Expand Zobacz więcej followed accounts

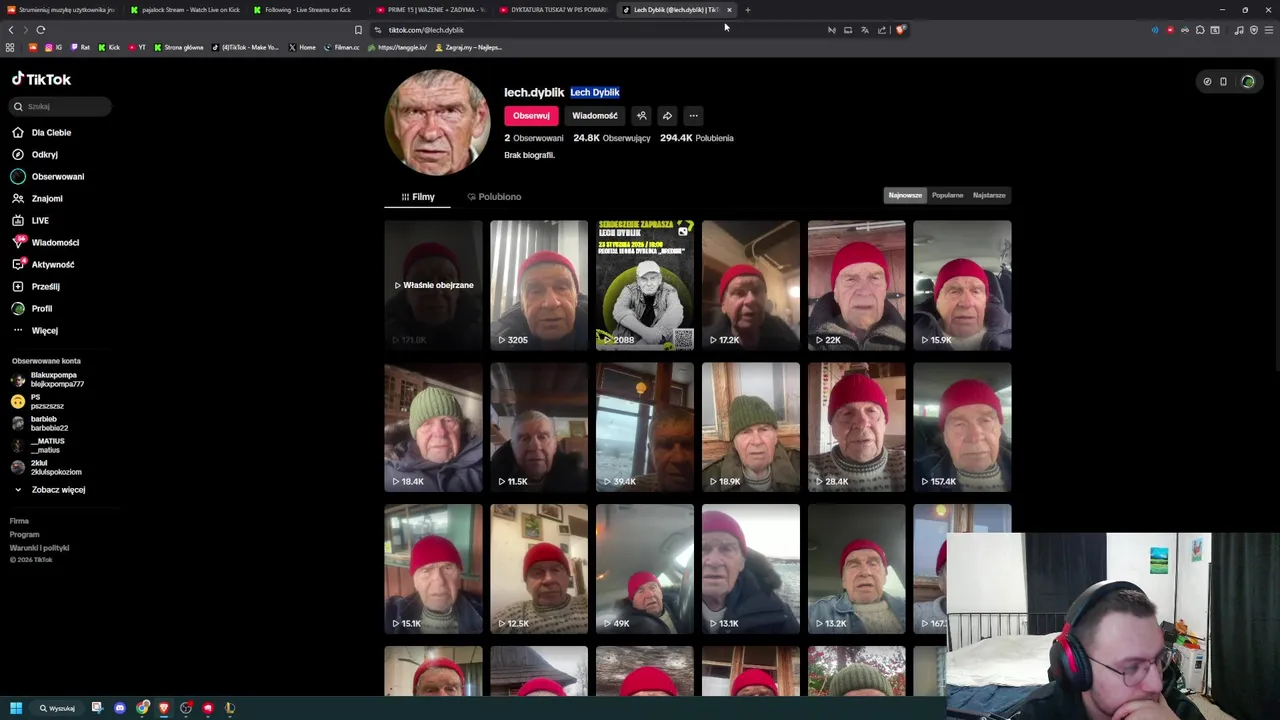[x=50, y=489]
